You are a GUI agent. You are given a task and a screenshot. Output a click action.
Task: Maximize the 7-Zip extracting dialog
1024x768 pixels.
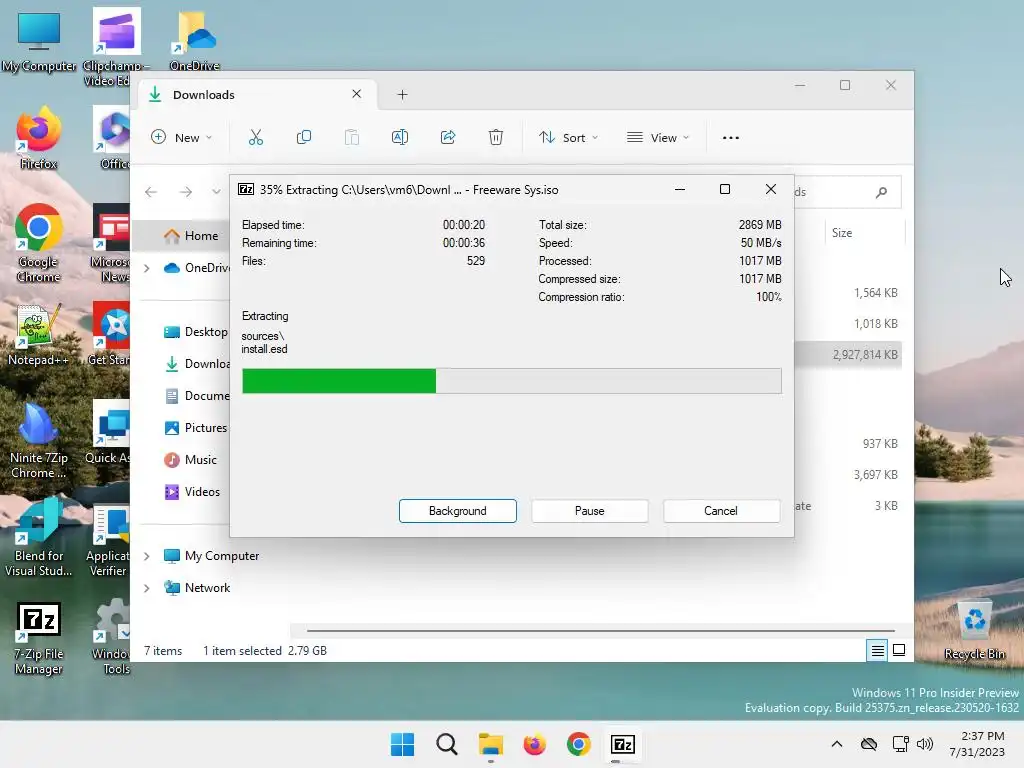coord(725,189)
